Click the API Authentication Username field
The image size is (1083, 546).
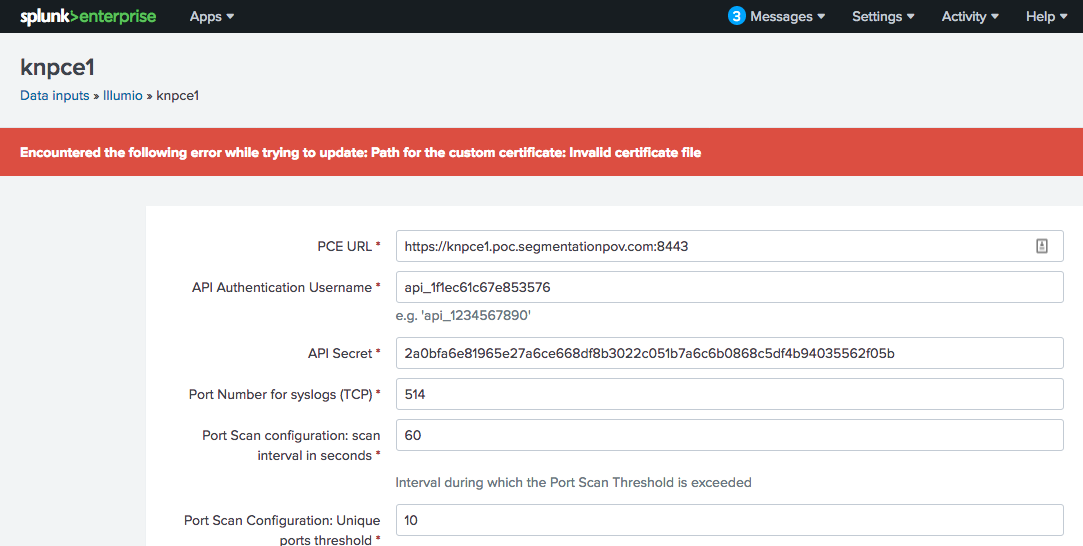tap(729, 287)
